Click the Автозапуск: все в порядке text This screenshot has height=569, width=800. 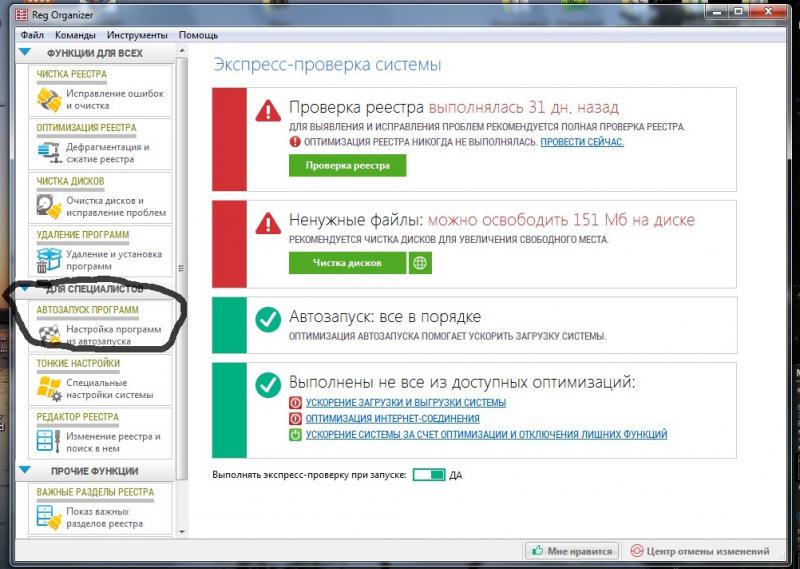(385, 316)
